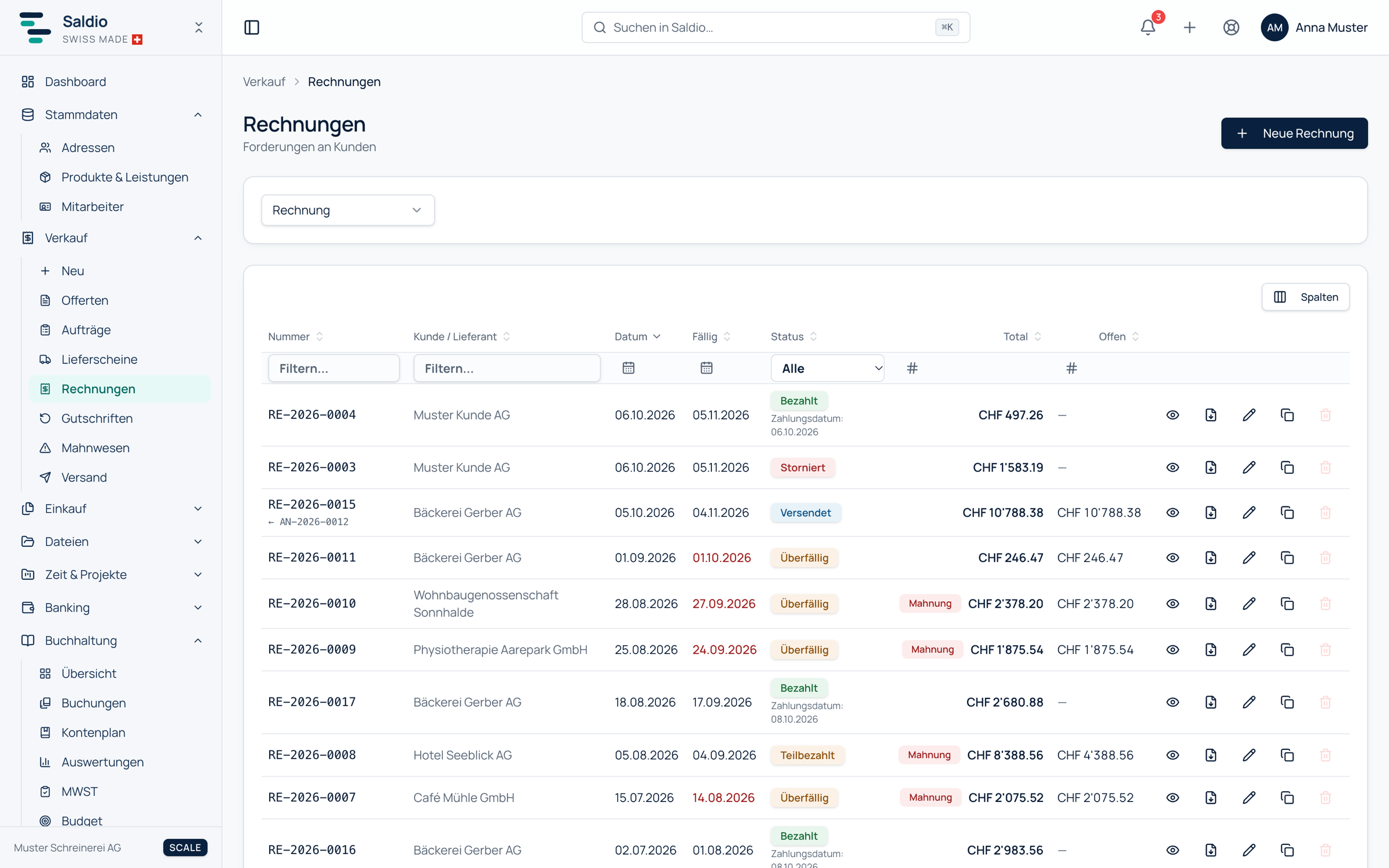Open the notifications bell
This screenshot has width=1389, height=868.
click(x=1148, y=27)
